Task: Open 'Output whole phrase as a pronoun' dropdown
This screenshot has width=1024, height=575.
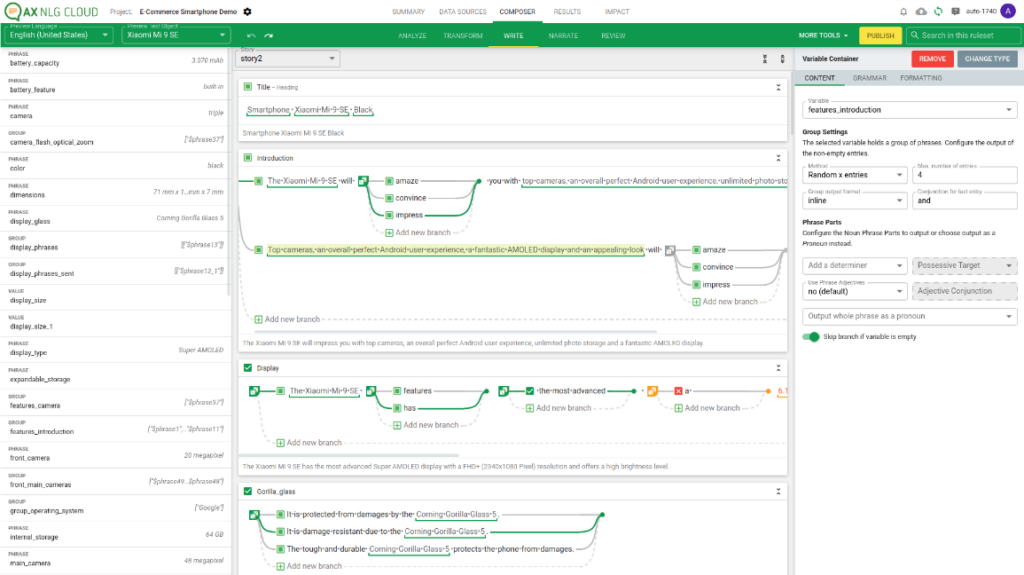Action: pos(909,316)
